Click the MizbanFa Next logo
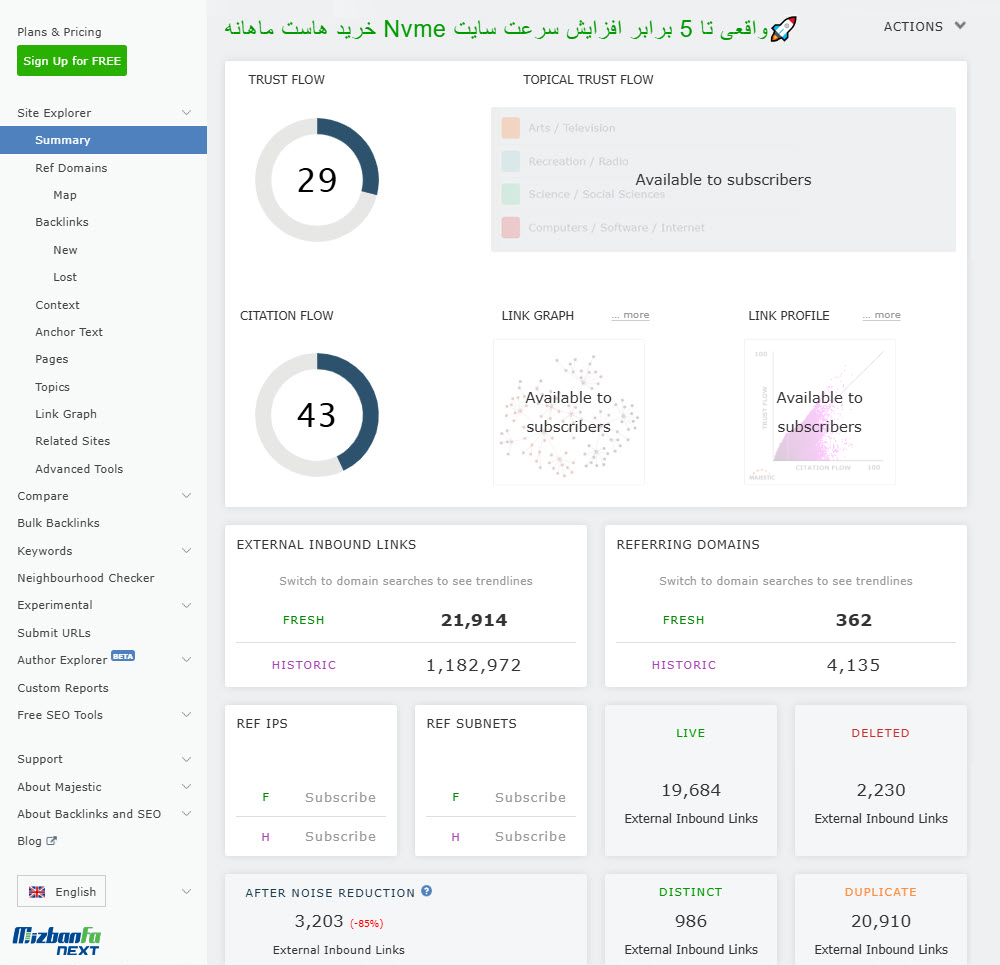This screenshot has height=965, width=1000. click(x=57, y=940)
